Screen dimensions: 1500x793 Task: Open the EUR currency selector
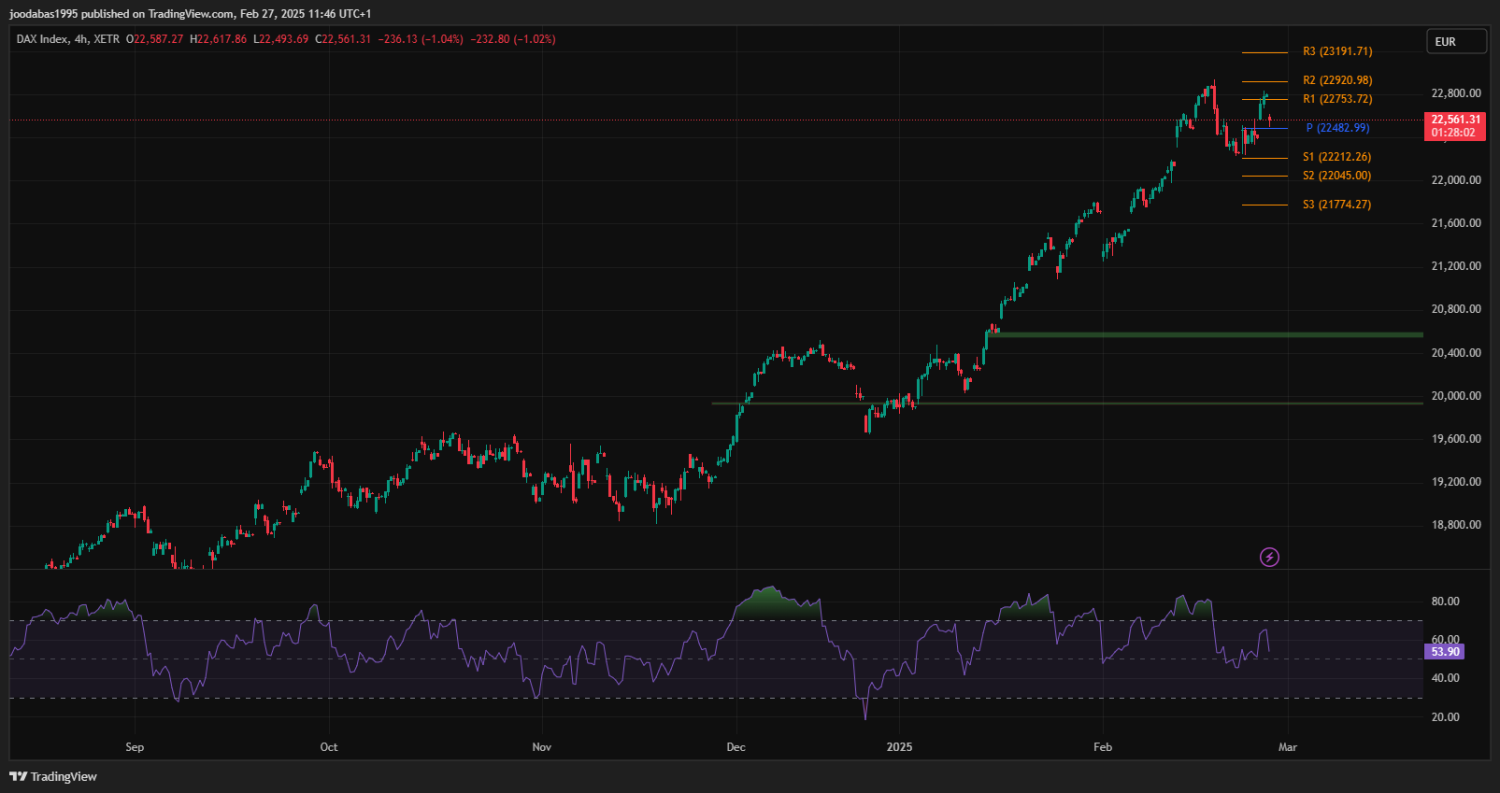[1445, 42]
